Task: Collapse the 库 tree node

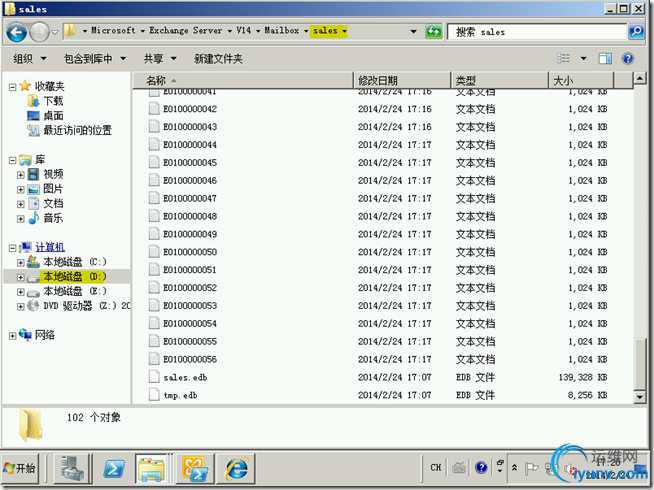Action: click(x=13, y=160)
